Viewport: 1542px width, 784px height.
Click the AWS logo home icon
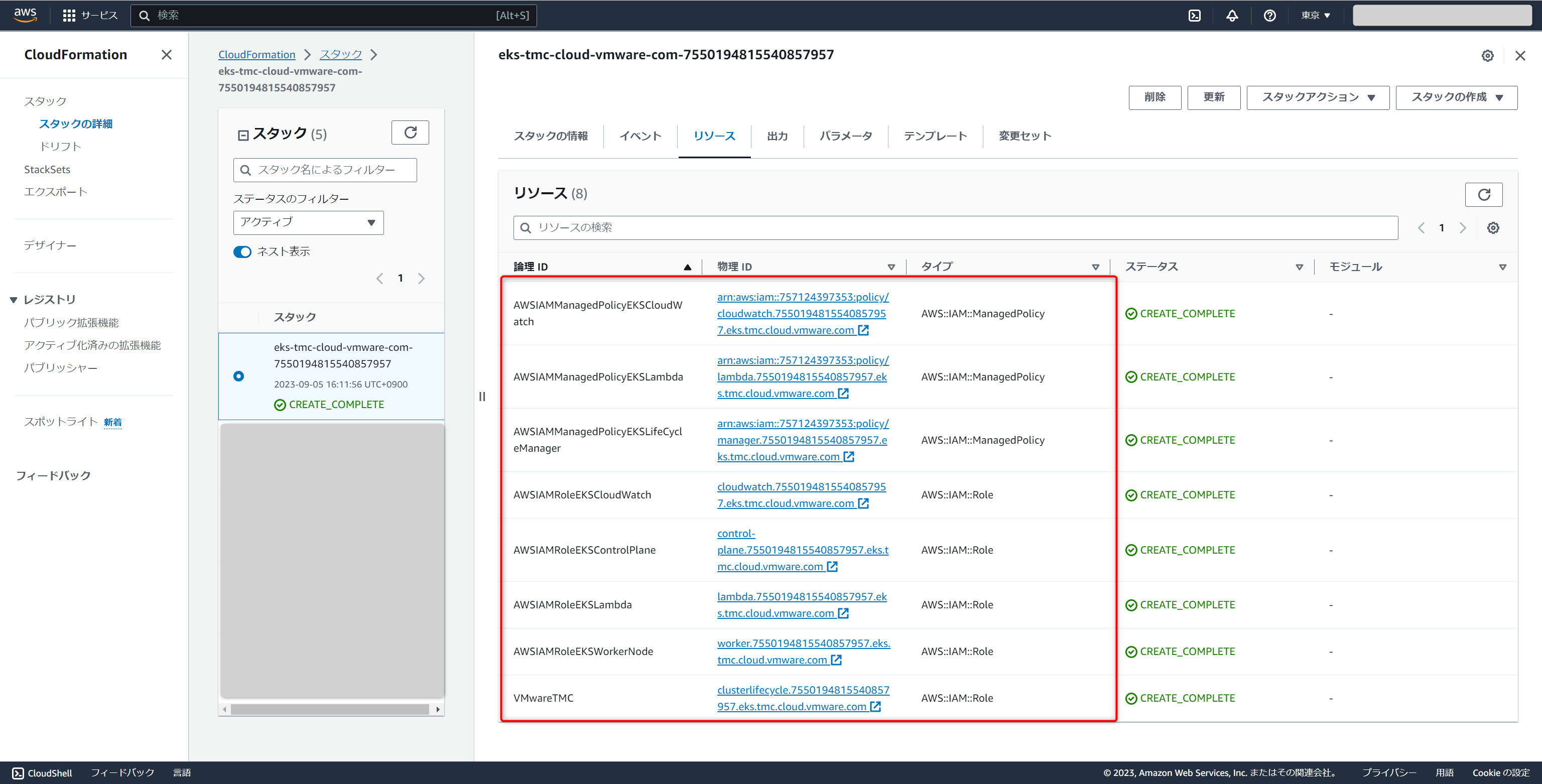[25, 15]
